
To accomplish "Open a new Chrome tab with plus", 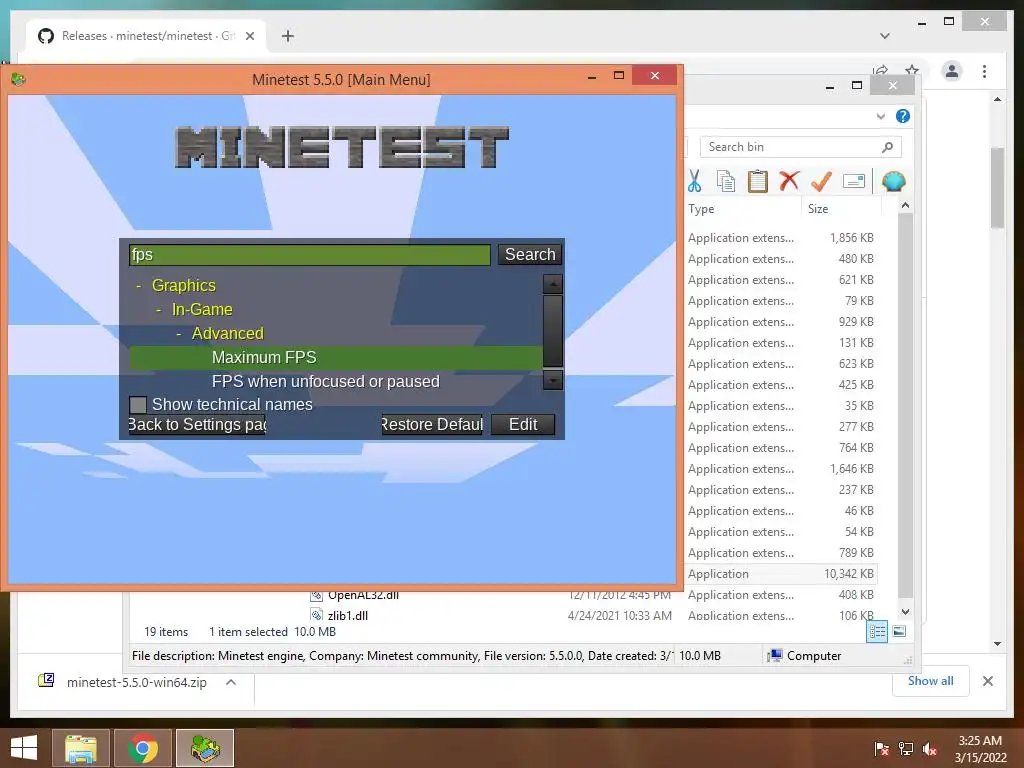I will pyautogui.click(x=287, y=36).
